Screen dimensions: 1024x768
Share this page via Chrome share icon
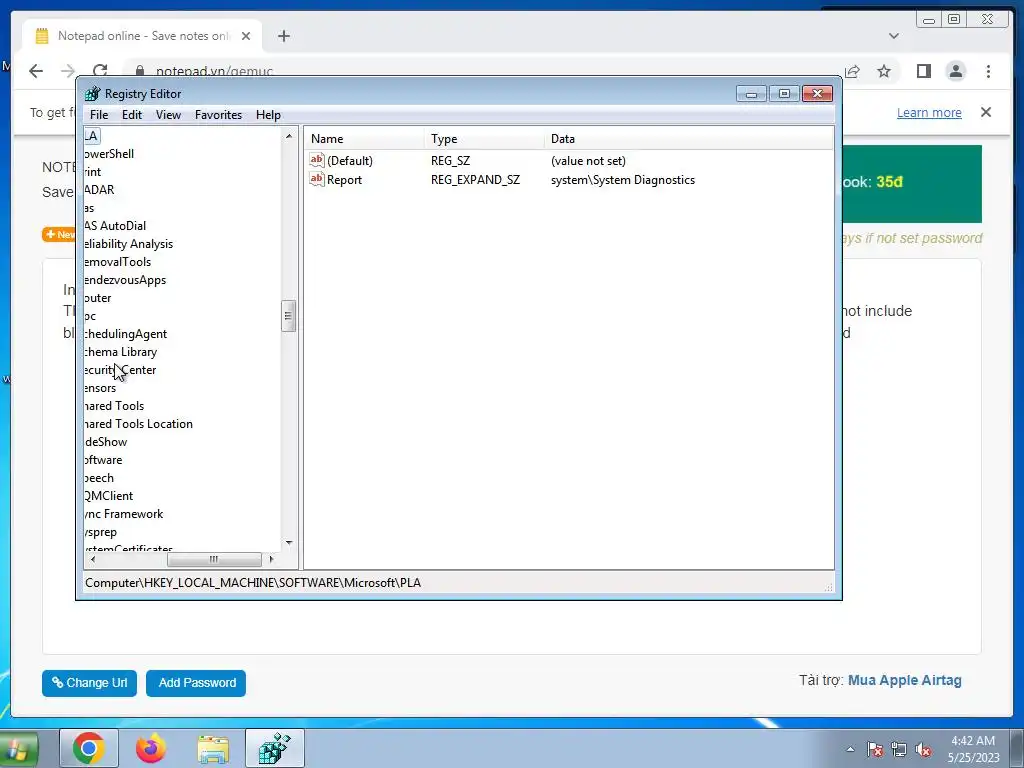pos(852,71)
